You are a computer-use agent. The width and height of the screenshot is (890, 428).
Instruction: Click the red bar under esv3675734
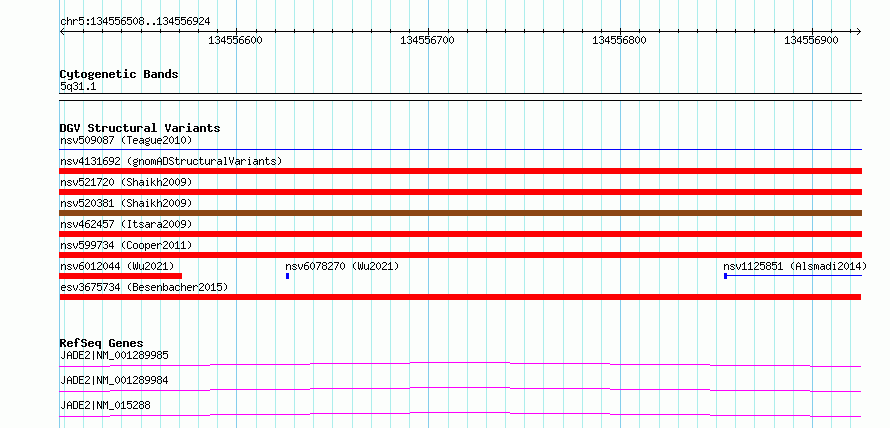click(x=460, y=297)
